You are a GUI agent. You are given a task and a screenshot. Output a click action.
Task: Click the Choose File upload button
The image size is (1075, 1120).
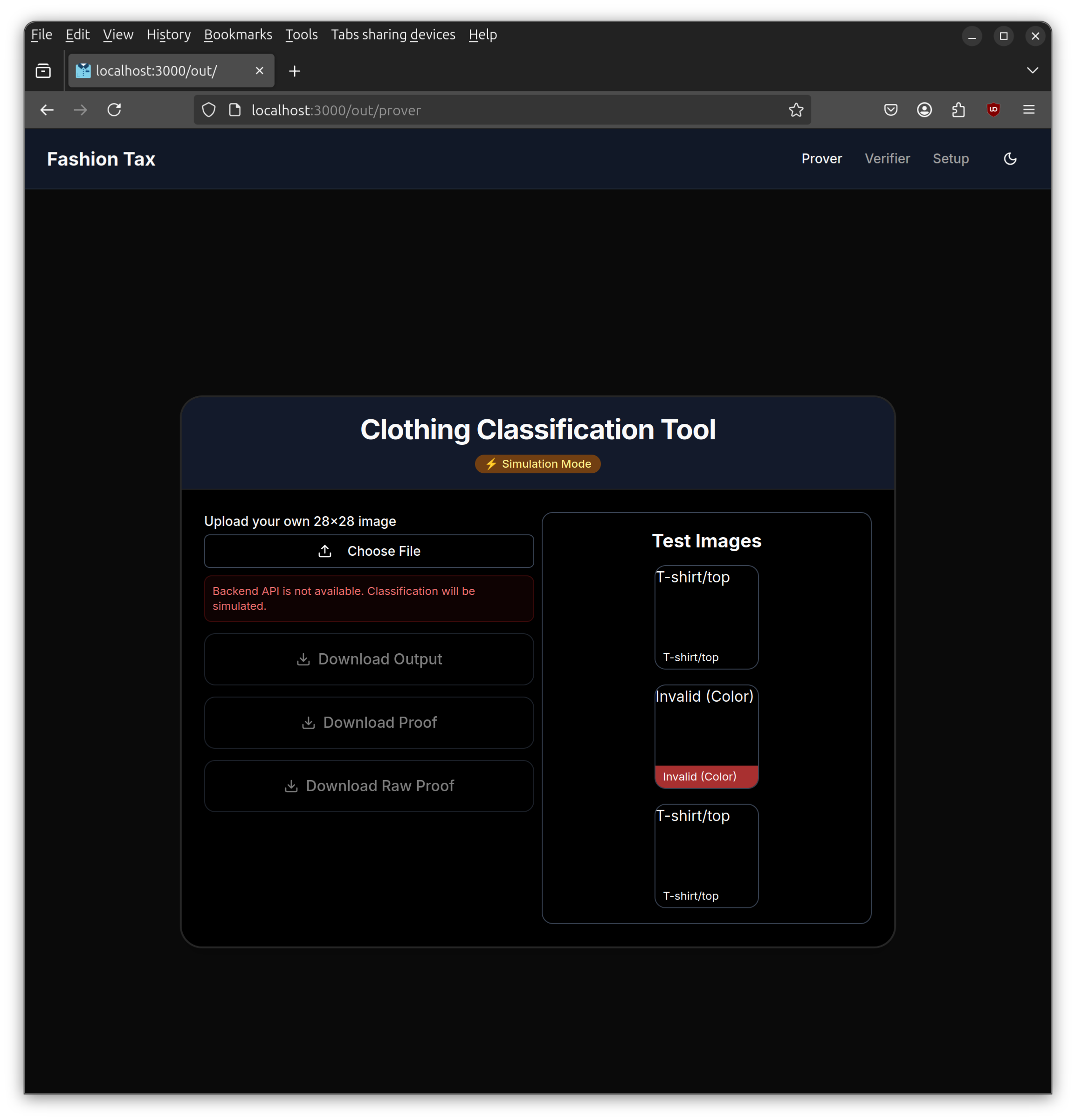(x=369, y=551)
